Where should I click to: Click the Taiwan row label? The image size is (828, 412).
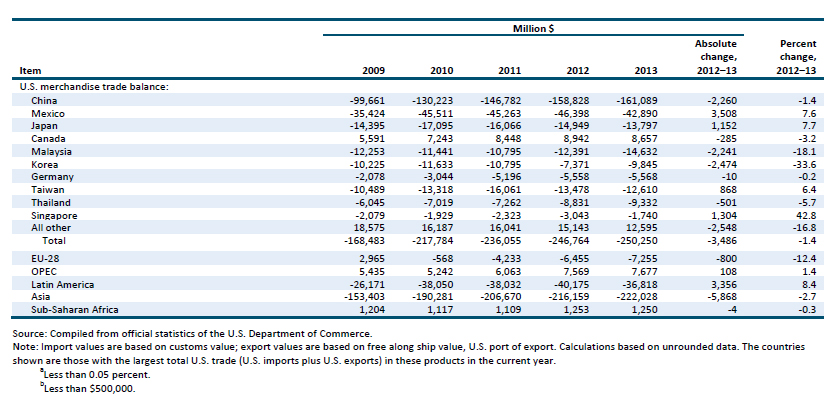click(x=48, y=190)
